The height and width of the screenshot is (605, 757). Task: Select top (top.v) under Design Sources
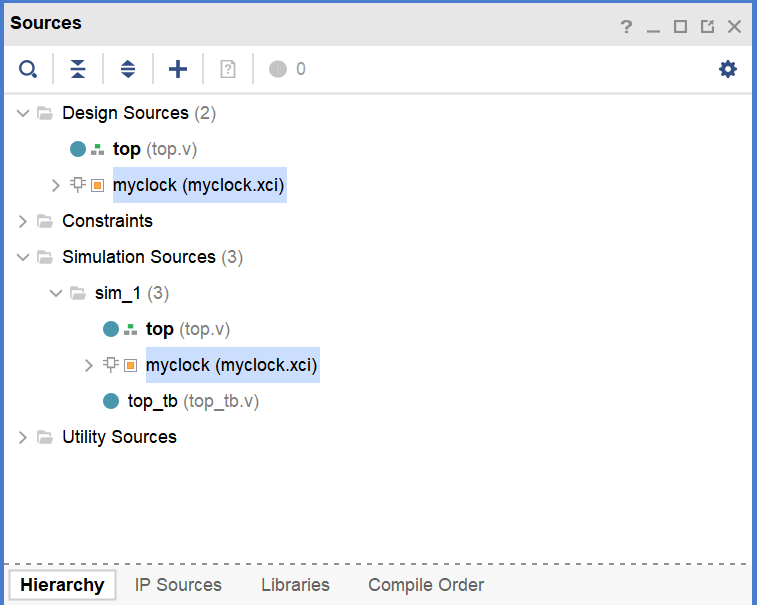pos(154,149)
